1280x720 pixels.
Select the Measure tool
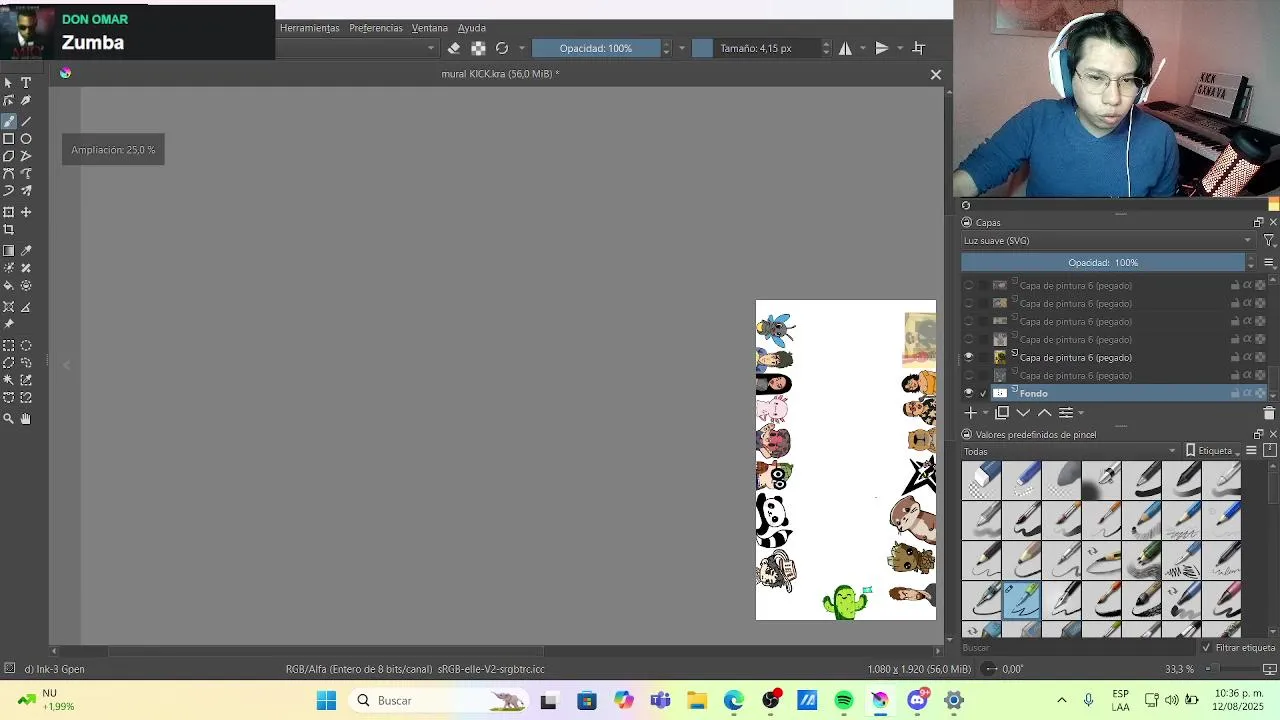click(x=26, y=307)
